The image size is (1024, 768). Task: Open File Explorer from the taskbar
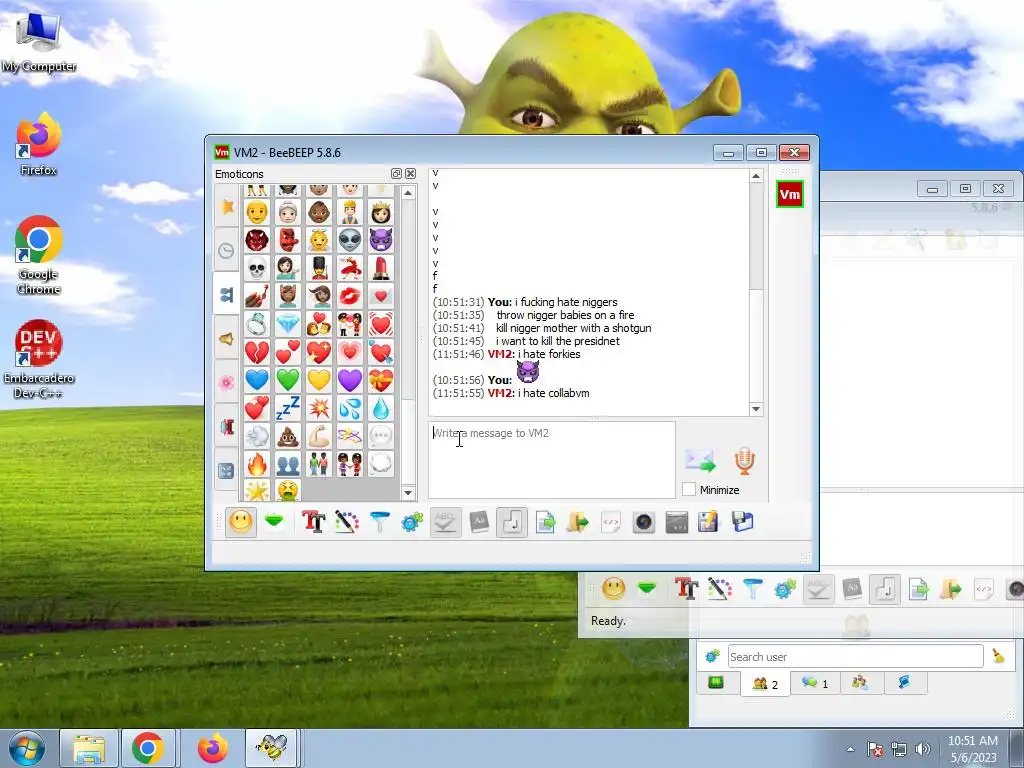tap(89, 748)
